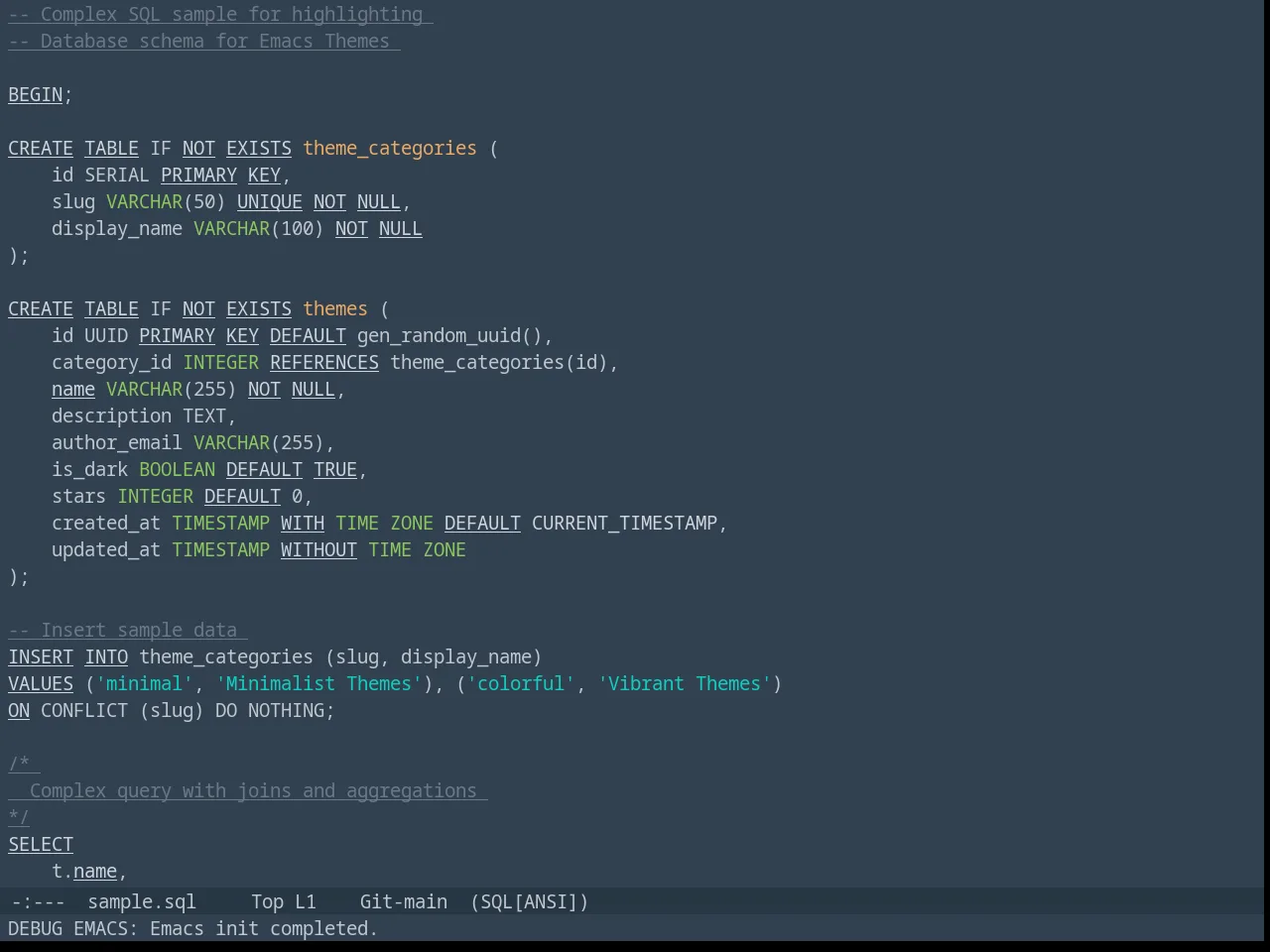Click the comment opener '/*'
Screen dimensions: 1270x952
click(x=19, y=765)
